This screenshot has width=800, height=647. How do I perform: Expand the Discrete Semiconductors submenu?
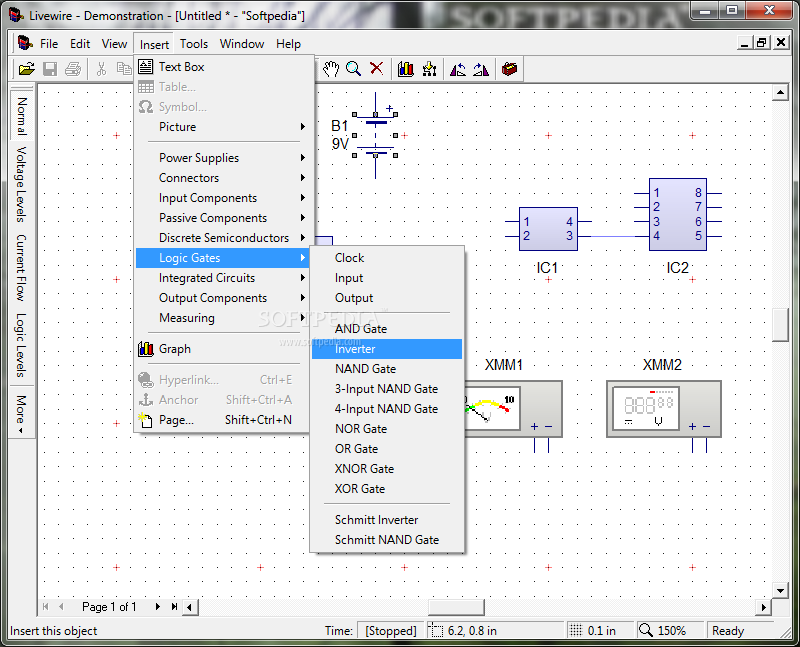point(224,238)
